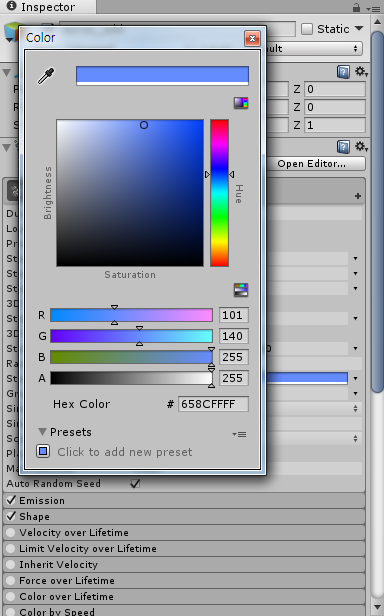
Task: Click in the saturation-brightness color square
Action: click(x=130, y=193)
